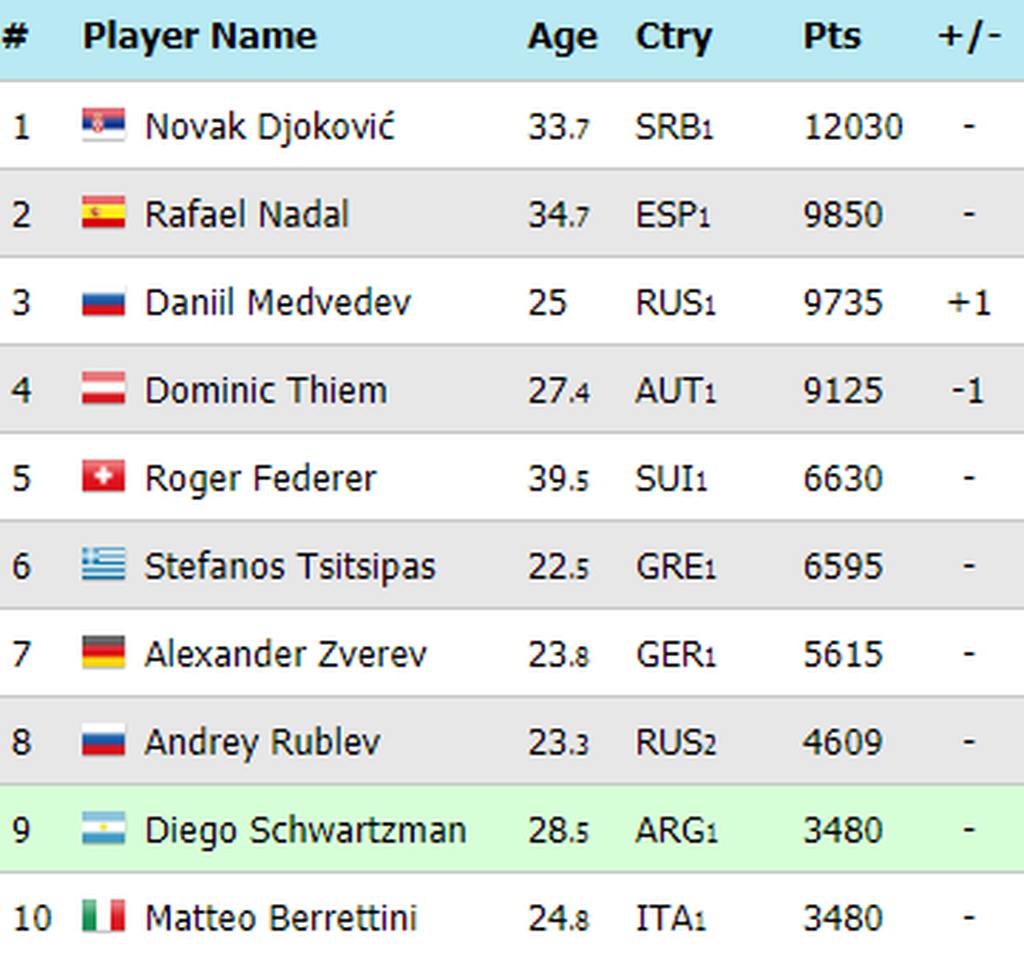Image resolution: width=1024 pixels, height=956 pixels.
Task: Click the Italian flag beside Matteo Berrettini
Action: pos(103,917)
